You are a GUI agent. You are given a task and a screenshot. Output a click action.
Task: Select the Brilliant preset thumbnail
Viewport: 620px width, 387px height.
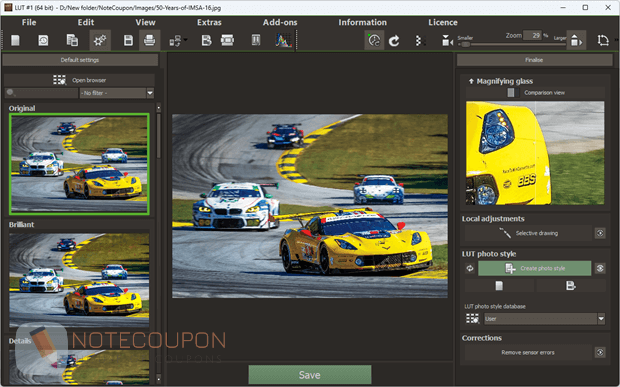click(79, 280)
